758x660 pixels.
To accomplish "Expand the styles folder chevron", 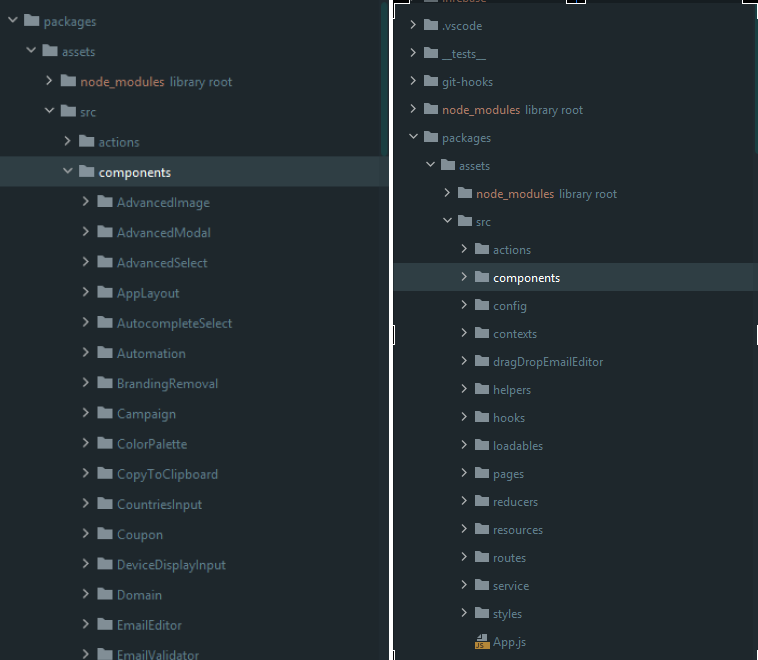I will 466,613.
